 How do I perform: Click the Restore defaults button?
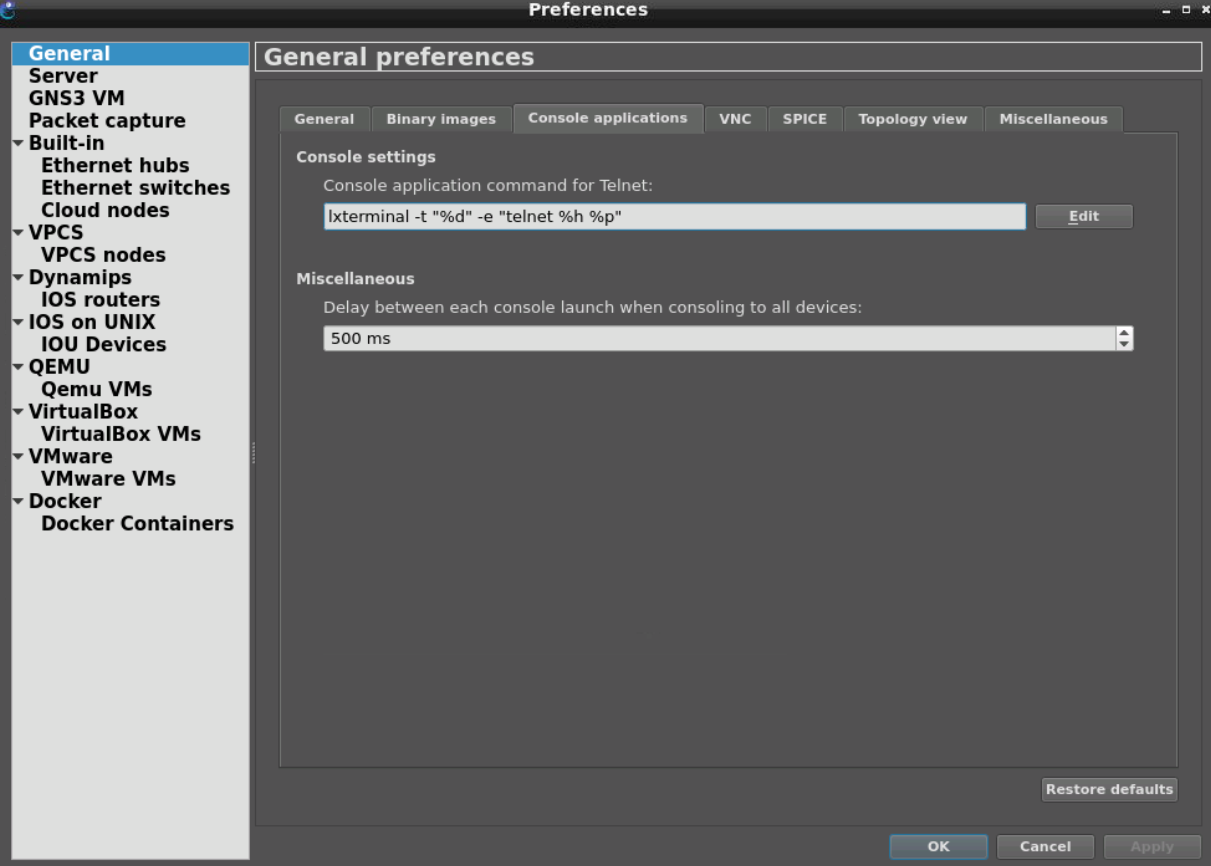coord(1108,790)
